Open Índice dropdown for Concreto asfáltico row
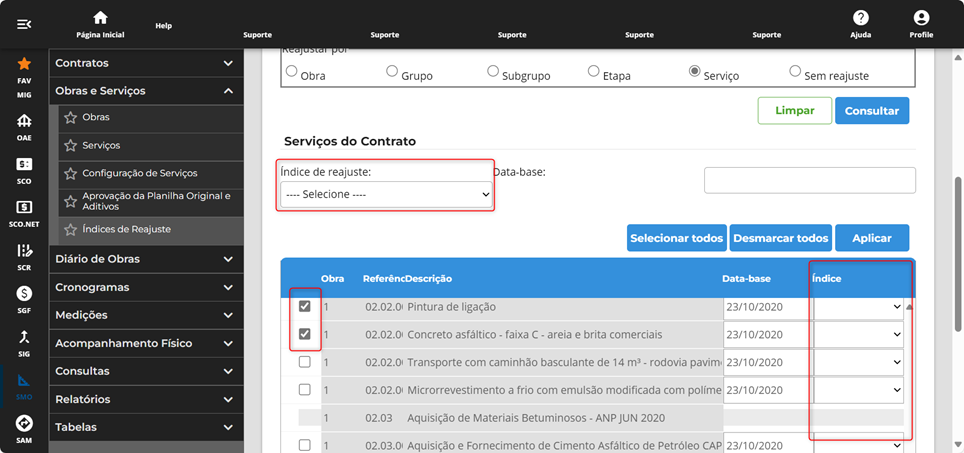The image size is (964, 453). tap(858, 334)
